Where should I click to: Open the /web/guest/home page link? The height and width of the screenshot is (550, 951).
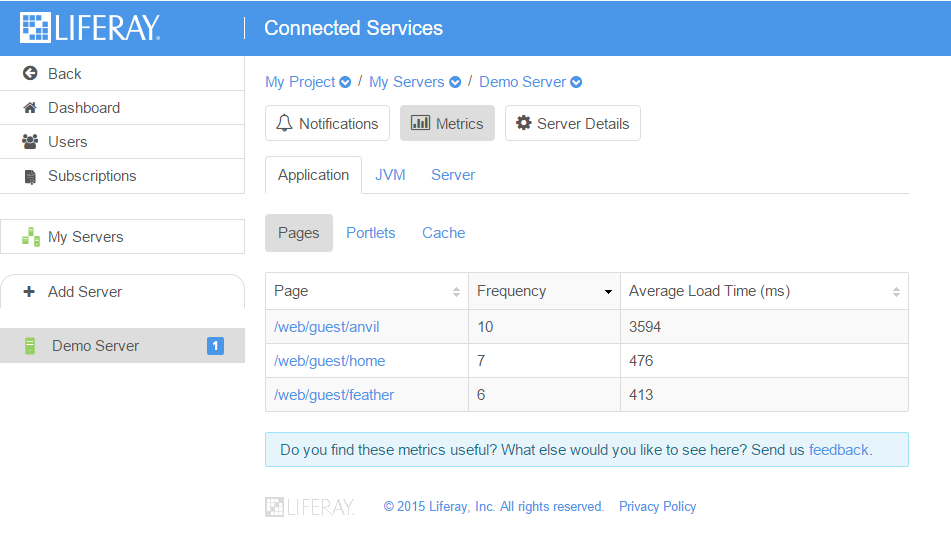[x=330, y=361]
